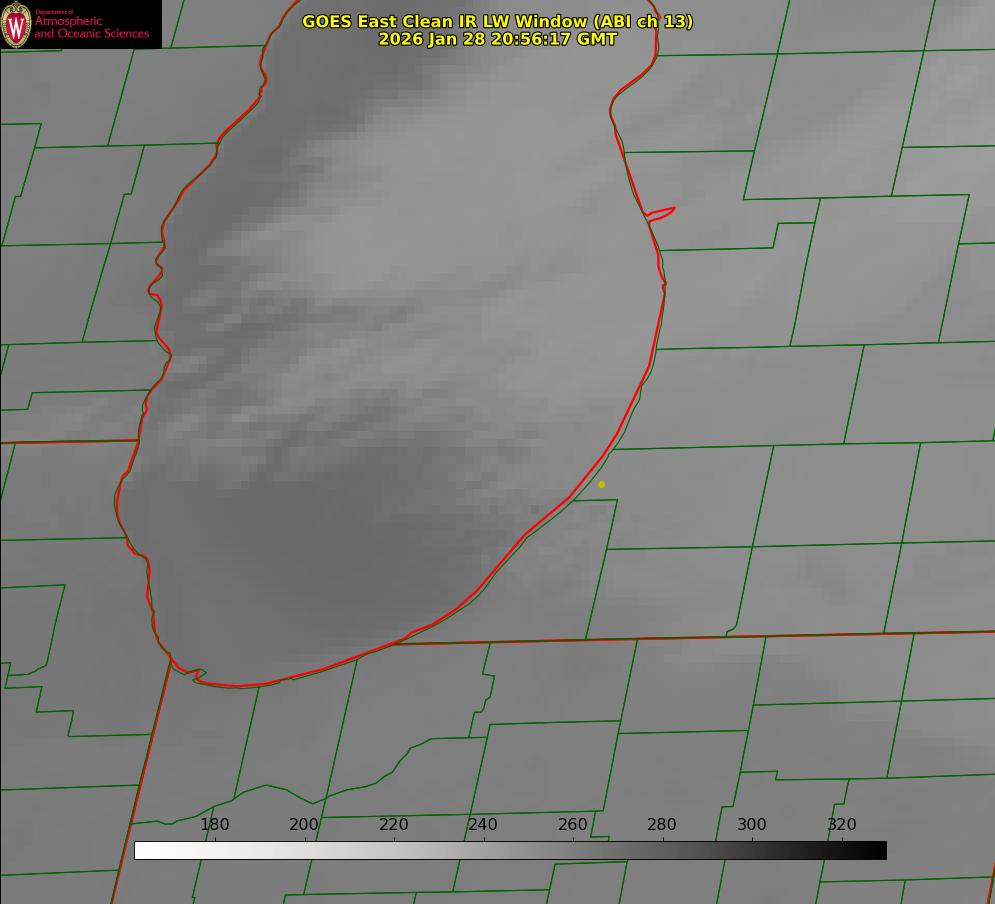Click the white end of the colorbar

point(142,850)
